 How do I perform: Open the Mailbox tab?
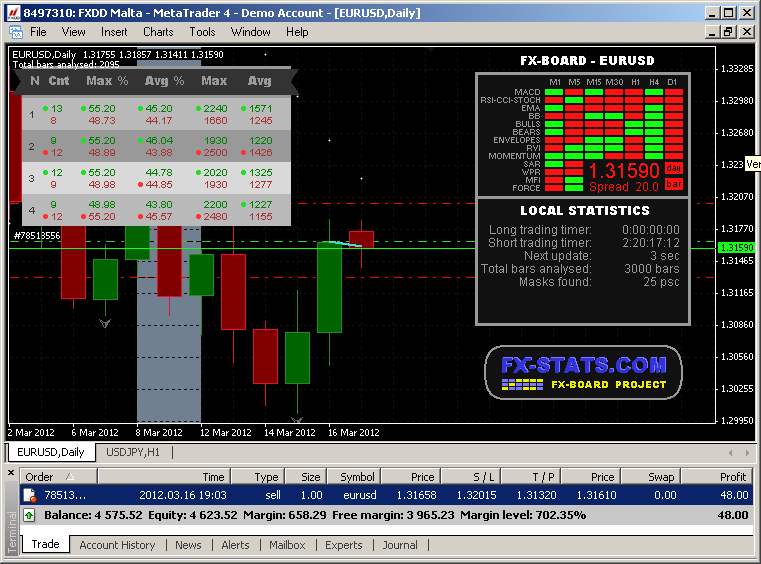pyautogui.click(x=287, y=545)
